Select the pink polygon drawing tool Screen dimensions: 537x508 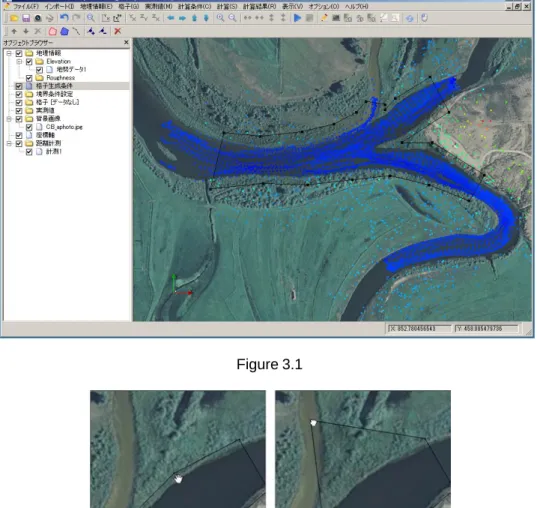(x=52, y=32)
